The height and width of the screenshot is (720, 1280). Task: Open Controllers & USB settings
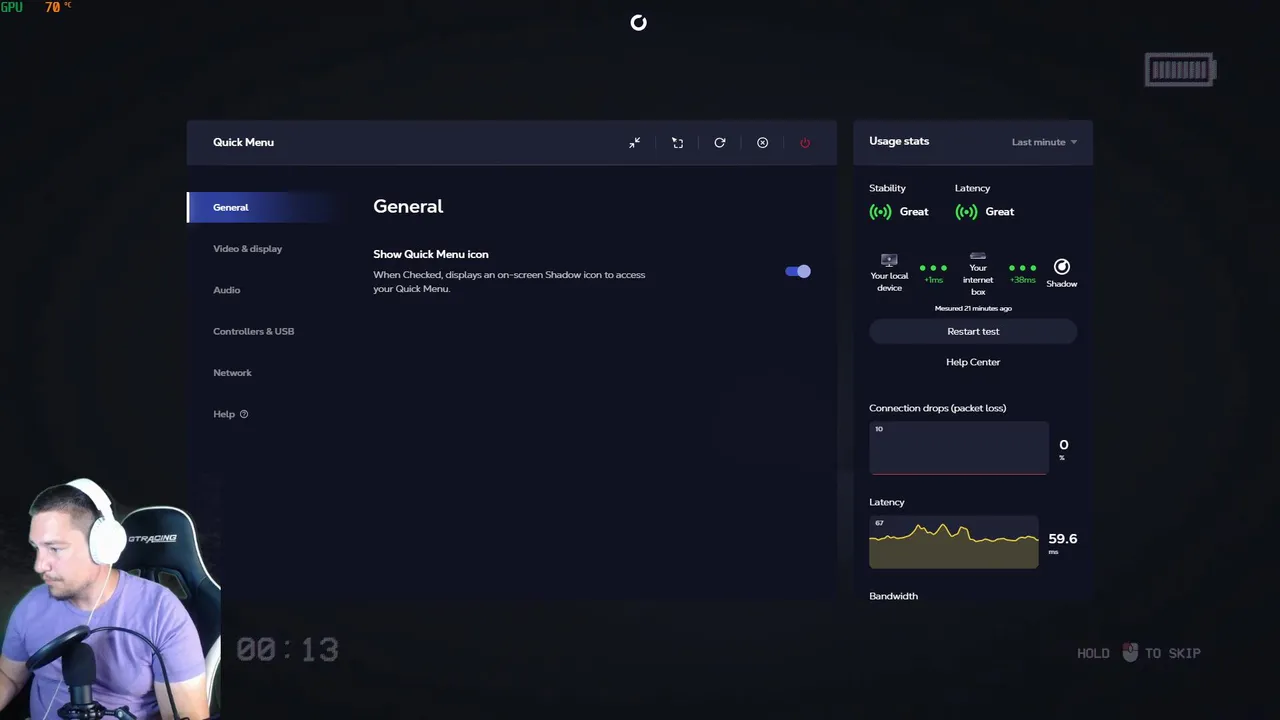point(253,331)
